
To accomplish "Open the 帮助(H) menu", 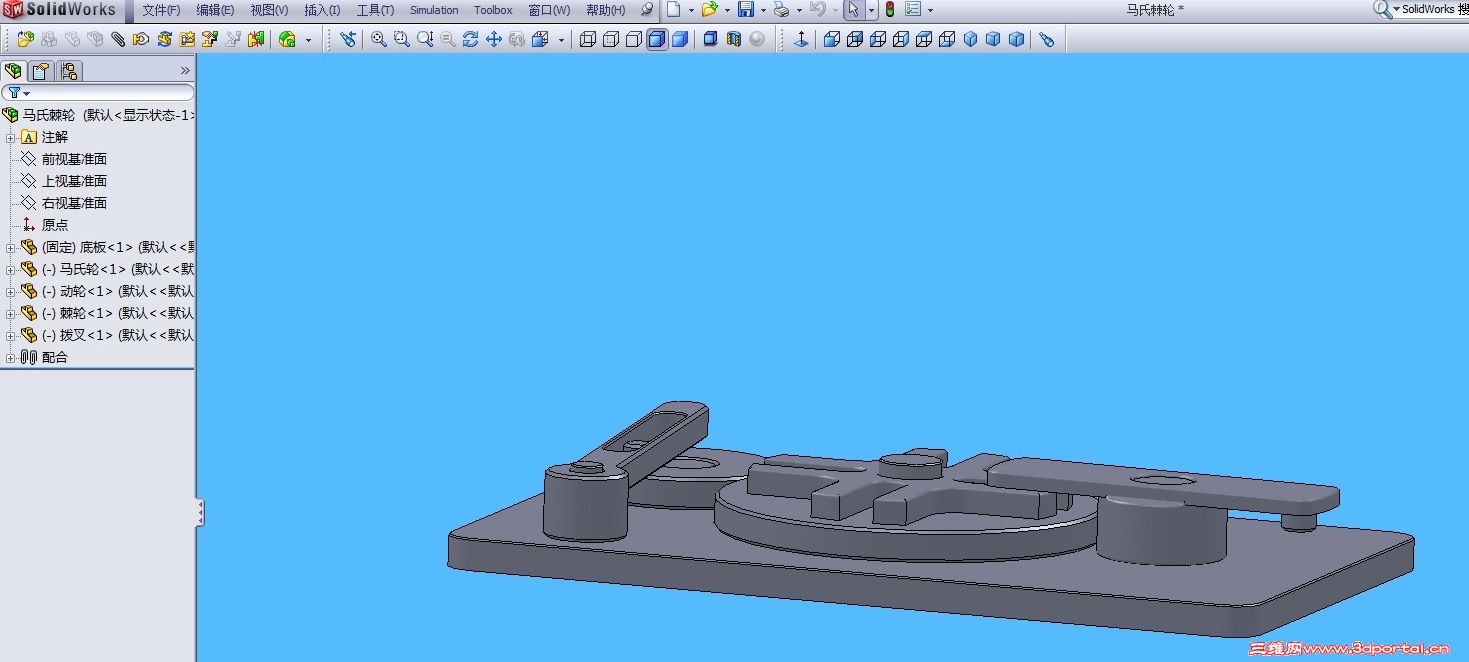I will point(606,10).
